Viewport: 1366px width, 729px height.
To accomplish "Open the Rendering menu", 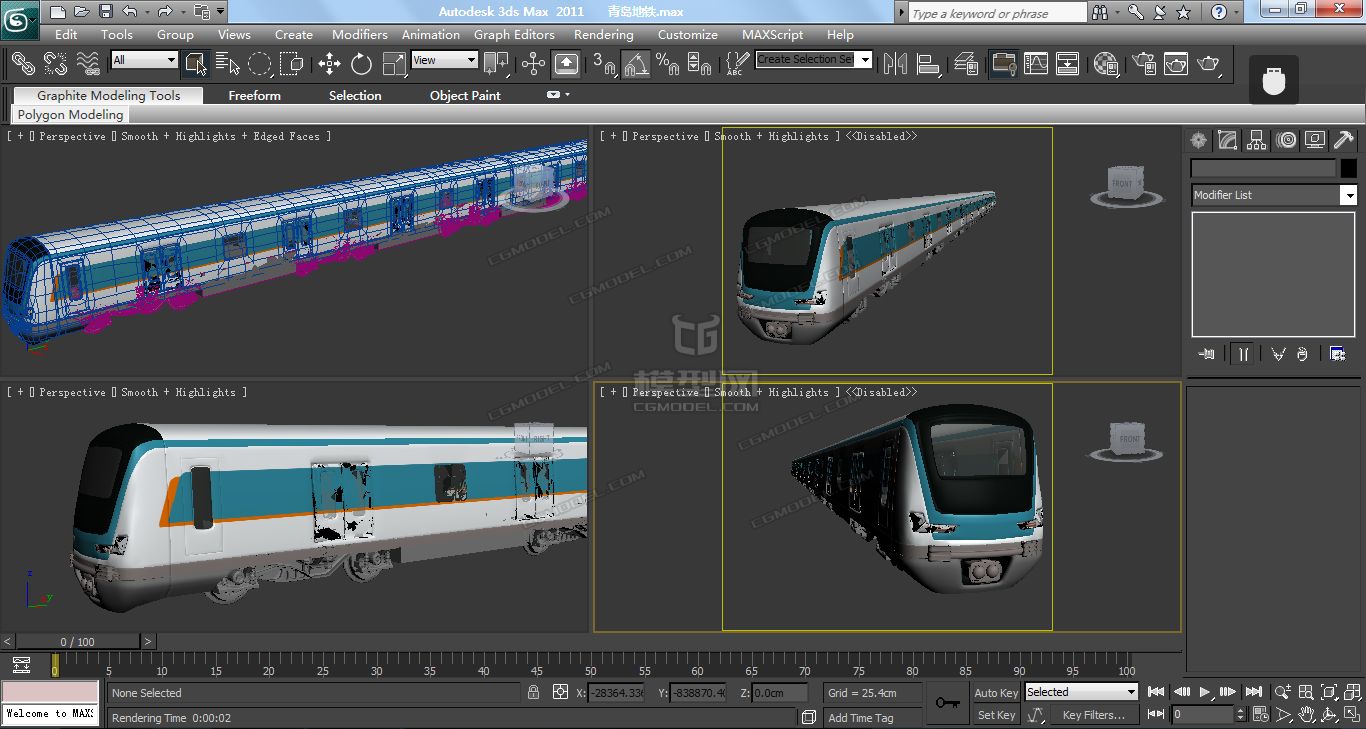I will 603,34.
